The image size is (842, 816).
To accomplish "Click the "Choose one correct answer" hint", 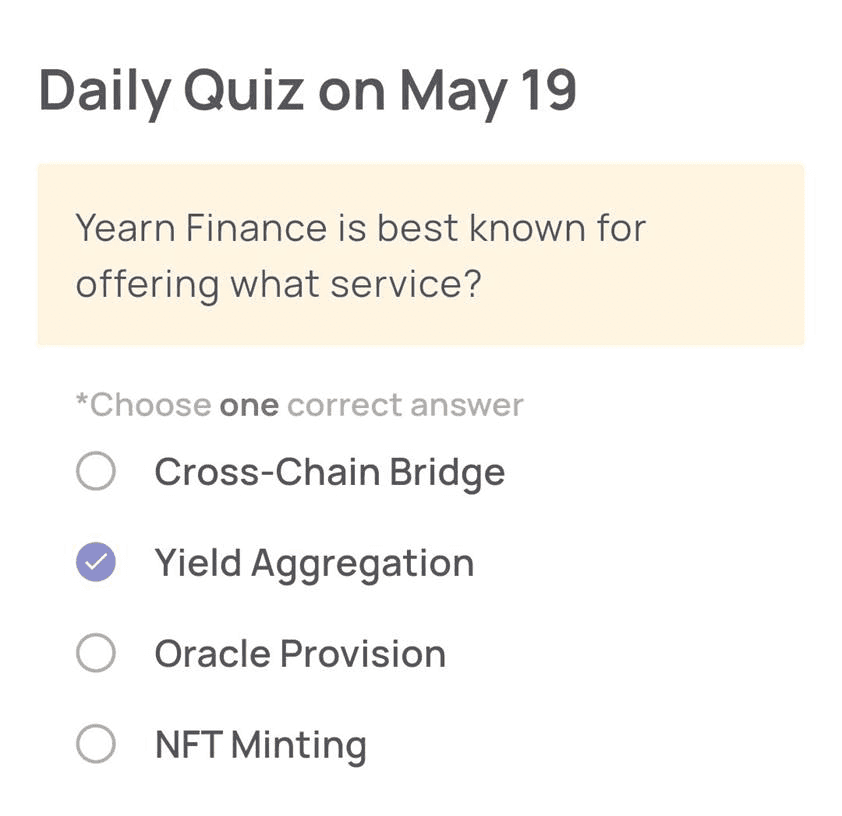I will 300,405.
